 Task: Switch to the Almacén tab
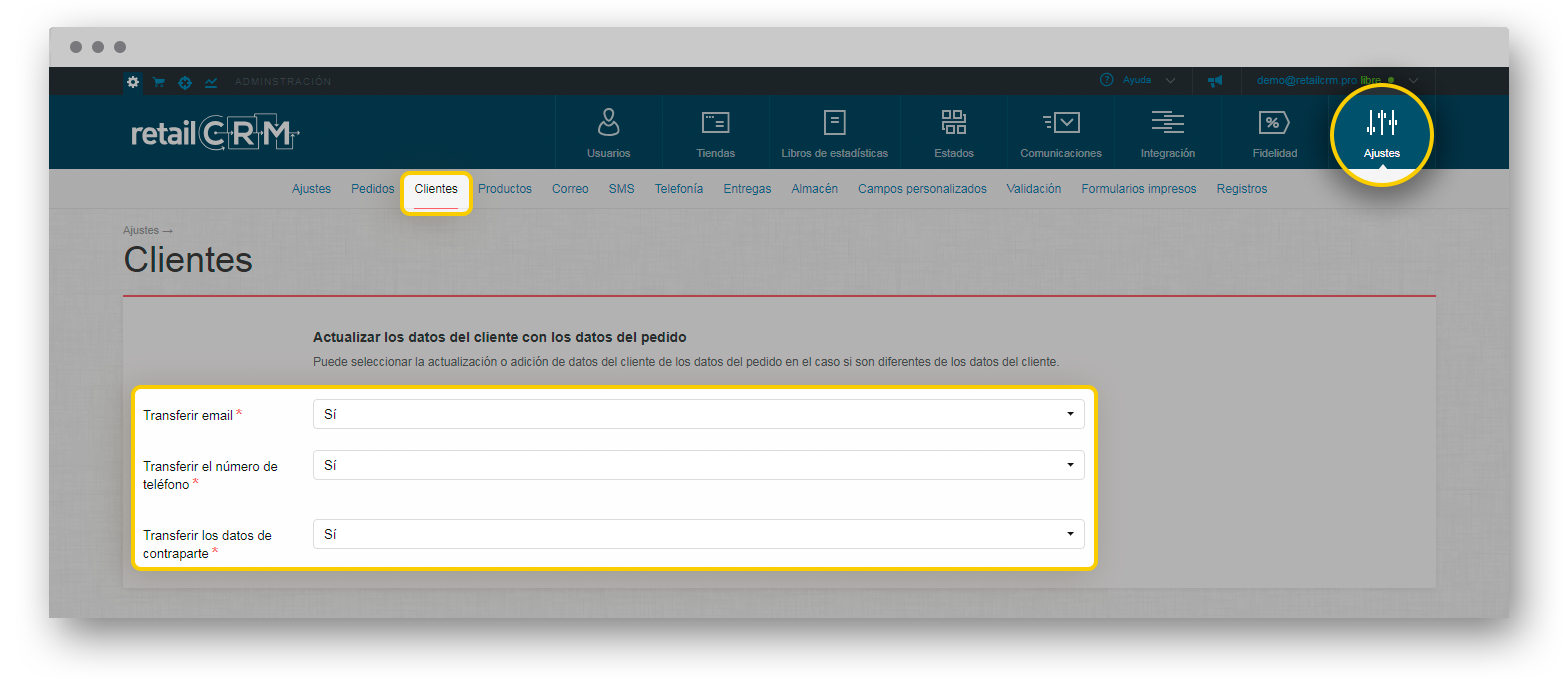(x=814, y=189)
